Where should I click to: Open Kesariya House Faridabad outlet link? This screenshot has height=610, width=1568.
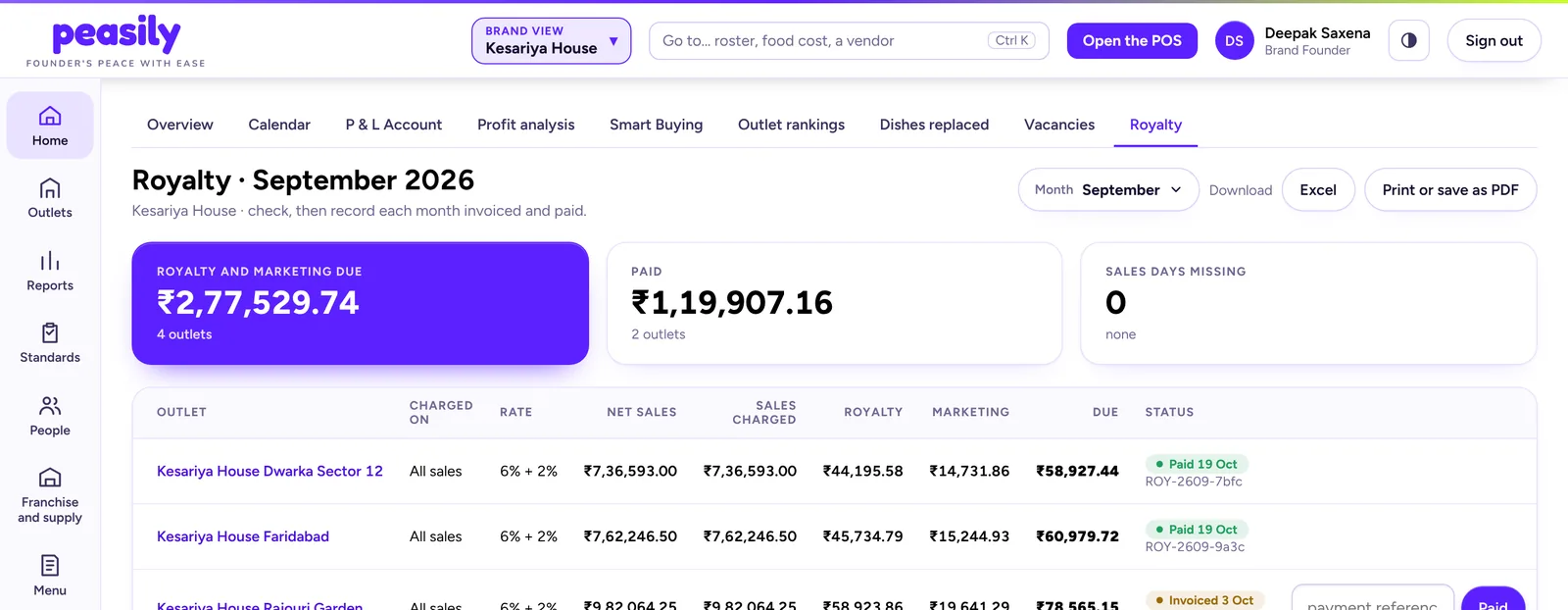click(243, 536)
